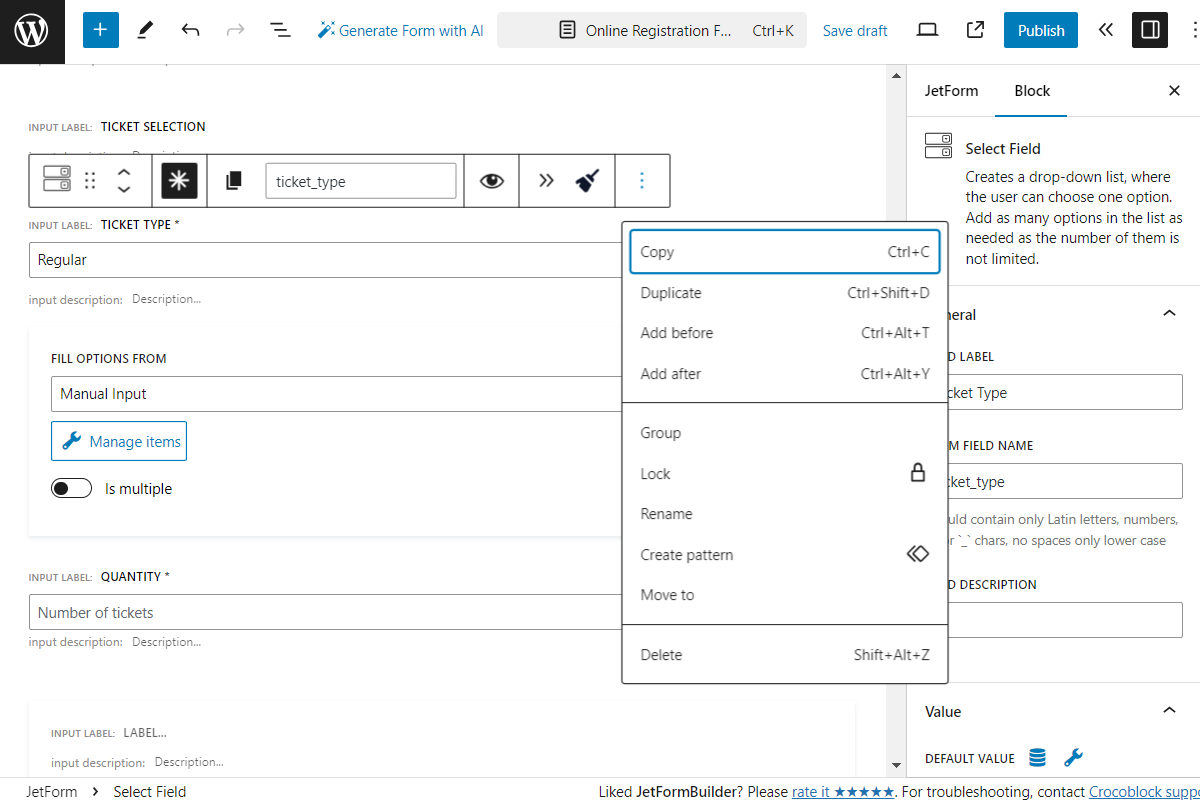The image size is (1200, 800).
Task: Click Select Field in the bottom breadcrumb
Action: (150, 791)
